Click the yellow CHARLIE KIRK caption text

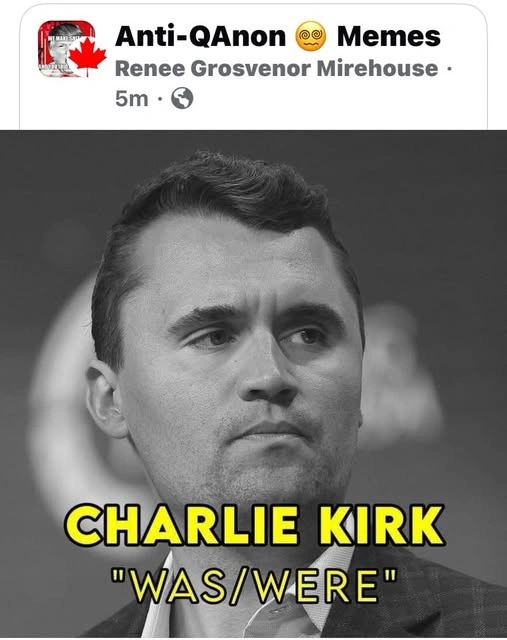tap(255, 526)
